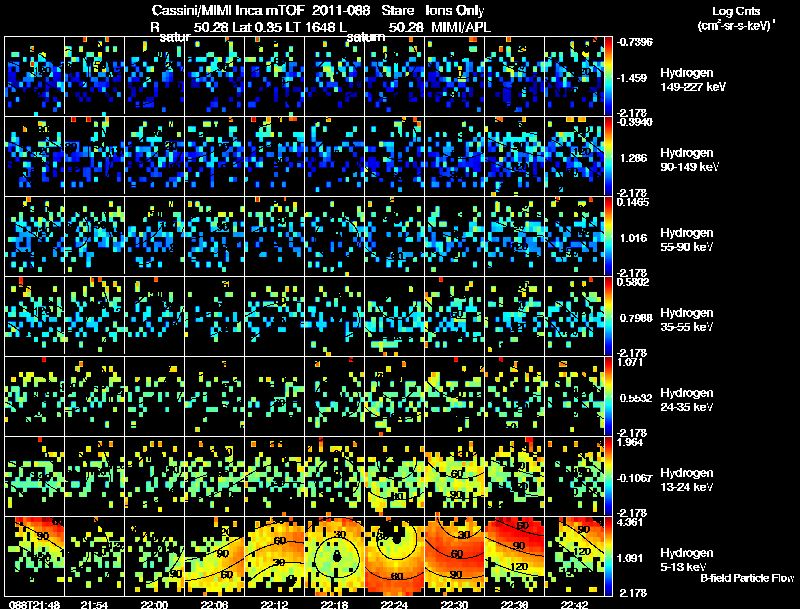Click the 'Ions Only' title text
The image size is (800, 609).
point(455,10)
